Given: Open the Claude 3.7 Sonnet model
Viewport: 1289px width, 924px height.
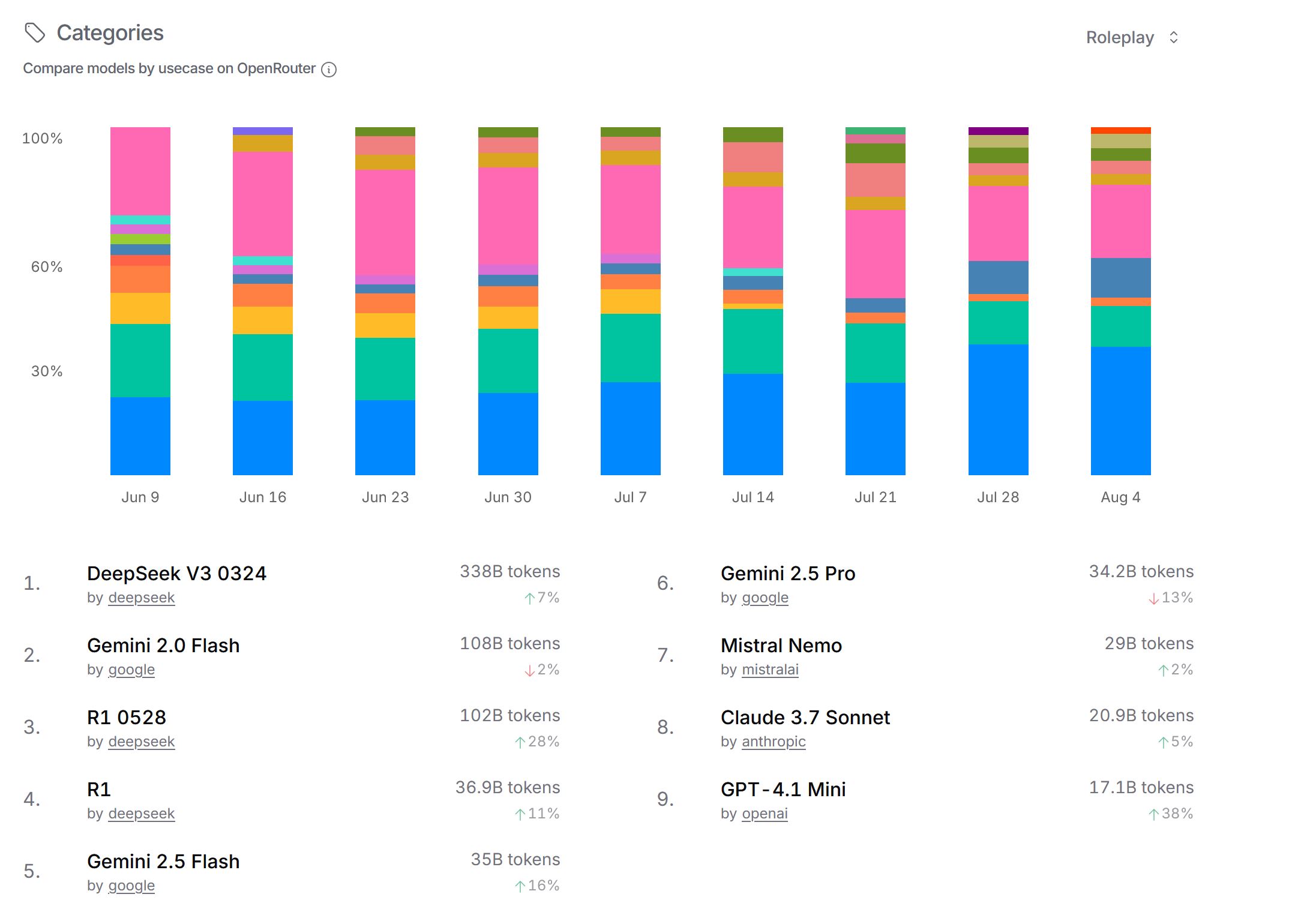Looking at the screenshot, I should [x=805, y=718].
